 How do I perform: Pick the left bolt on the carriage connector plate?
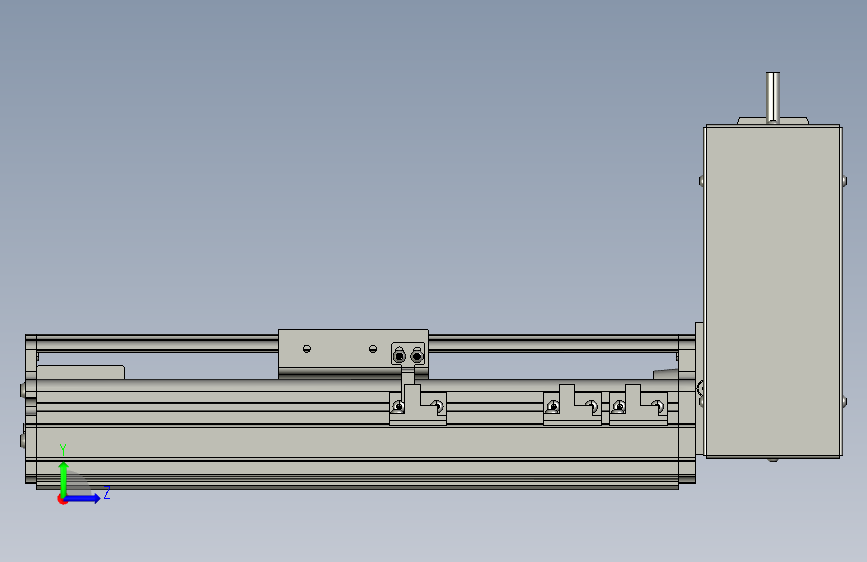(x=399, y=356)
